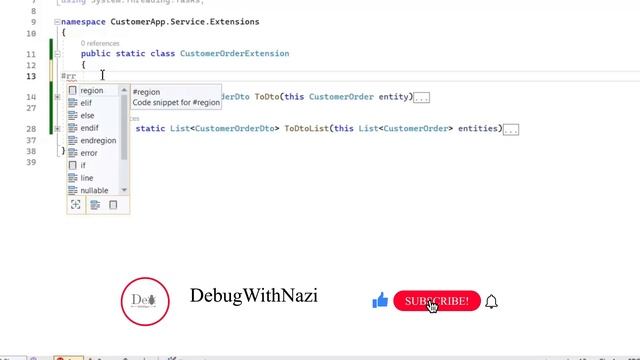This screenshot has height=360, width=640.
Task: Expand the ToDtoList method body ellipsis box
Action: [x=511, y=129]
